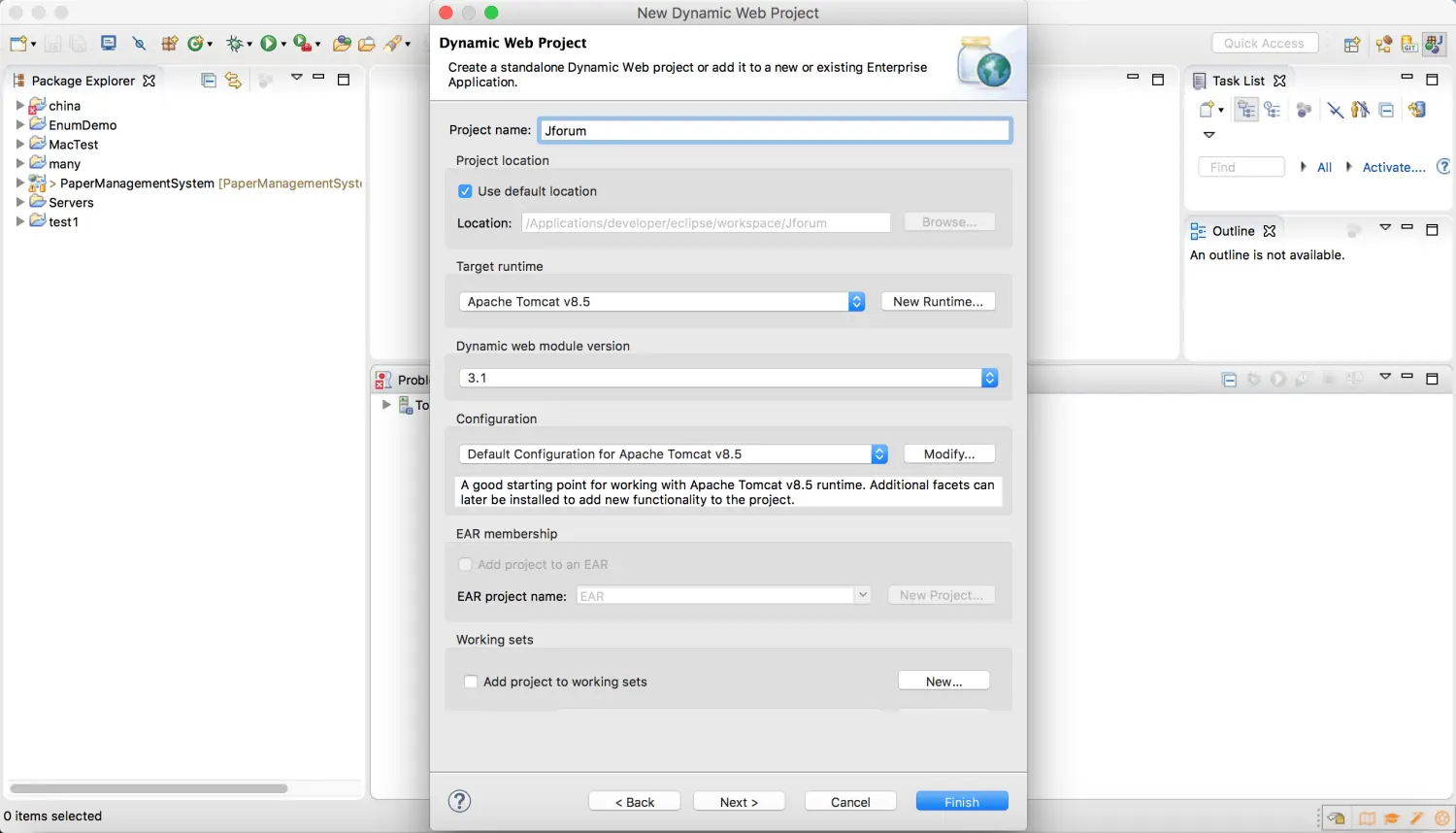The image size is (1456, 833).
Task: Expand the EnumDemo project node
Action: 19,124
